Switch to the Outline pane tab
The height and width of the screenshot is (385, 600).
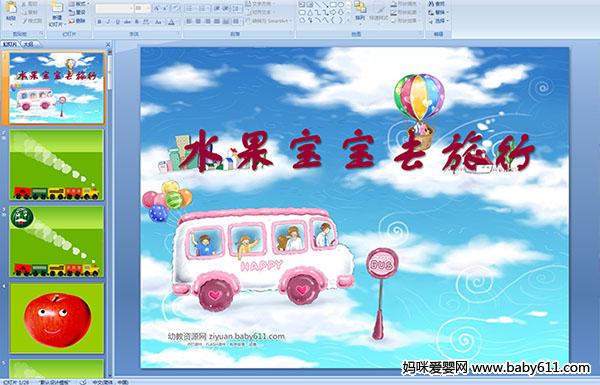point(28,44)
